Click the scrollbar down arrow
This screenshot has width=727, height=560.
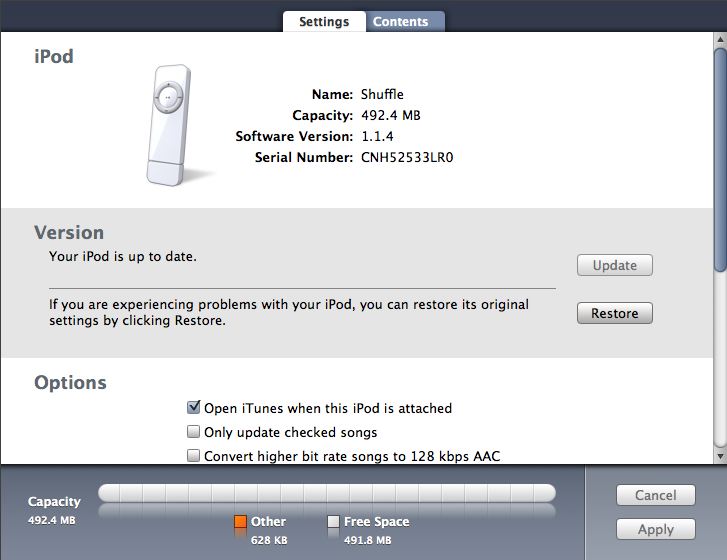pyautogui.click(x=720, y=456)
